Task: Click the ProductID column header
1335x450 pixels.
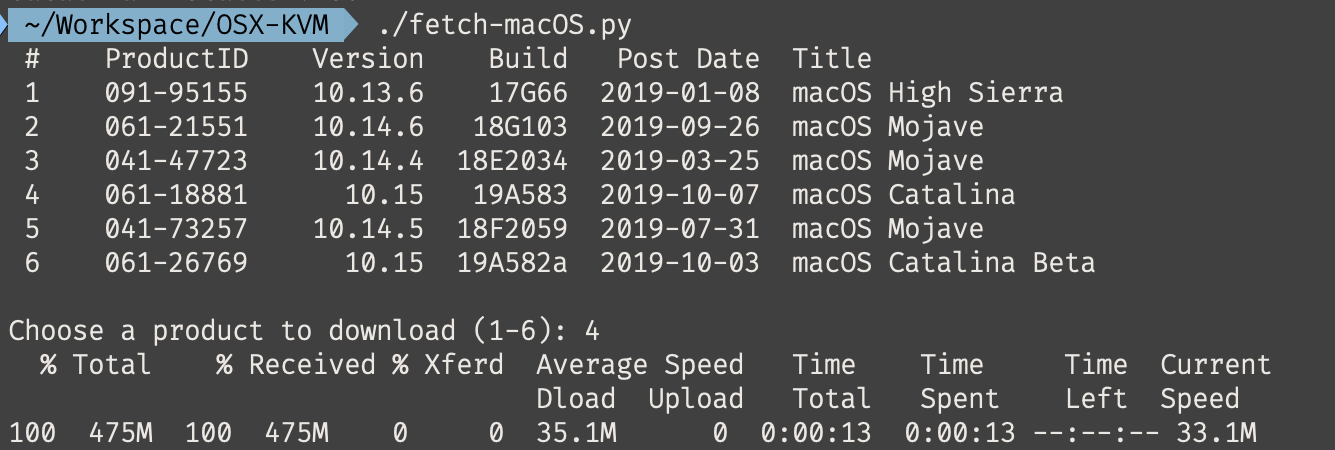Action: pos(176,58)
